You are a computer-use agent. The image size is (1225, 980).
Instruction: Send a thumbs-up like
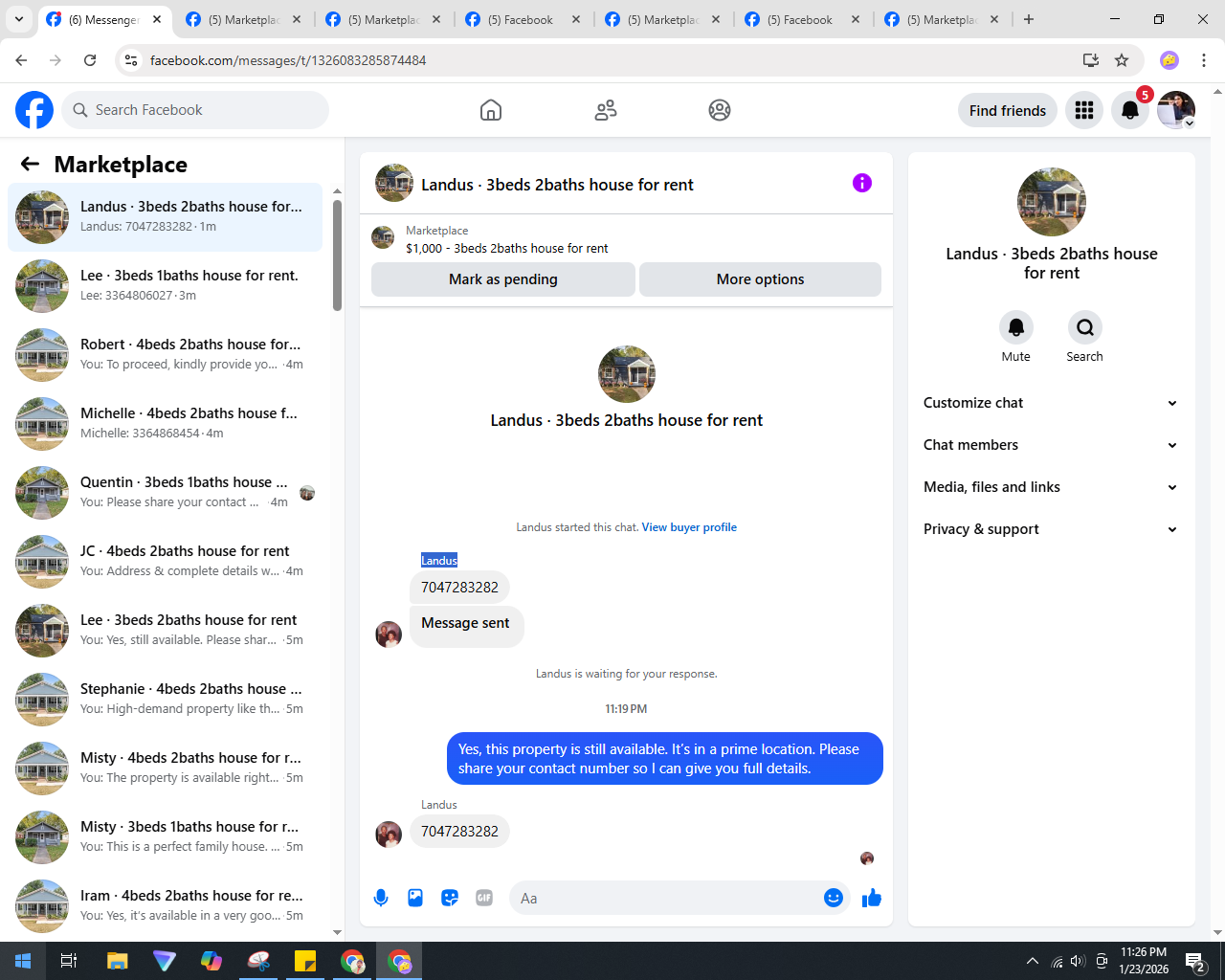pos(872,898)
